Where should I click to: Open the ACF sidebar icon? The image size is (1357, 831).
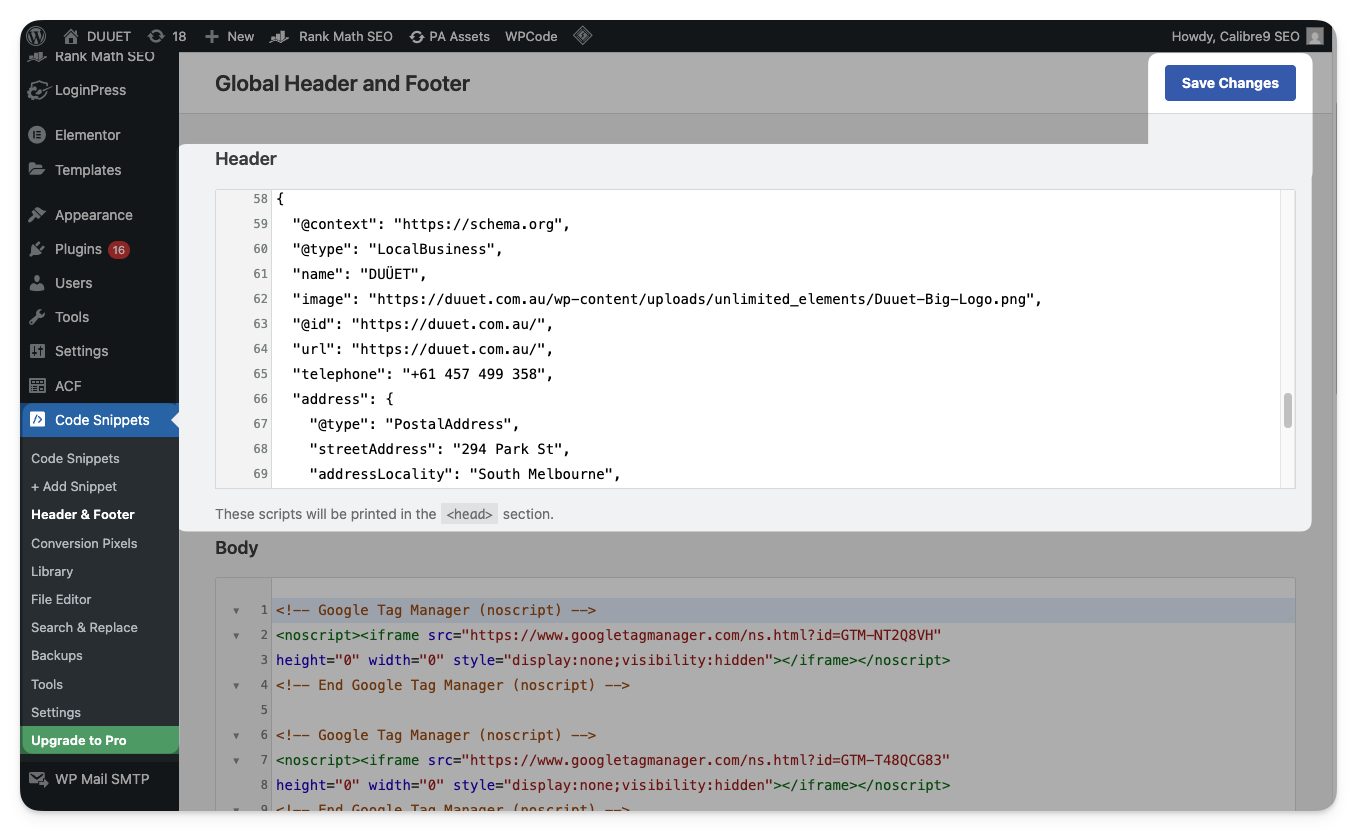[37, 386]
